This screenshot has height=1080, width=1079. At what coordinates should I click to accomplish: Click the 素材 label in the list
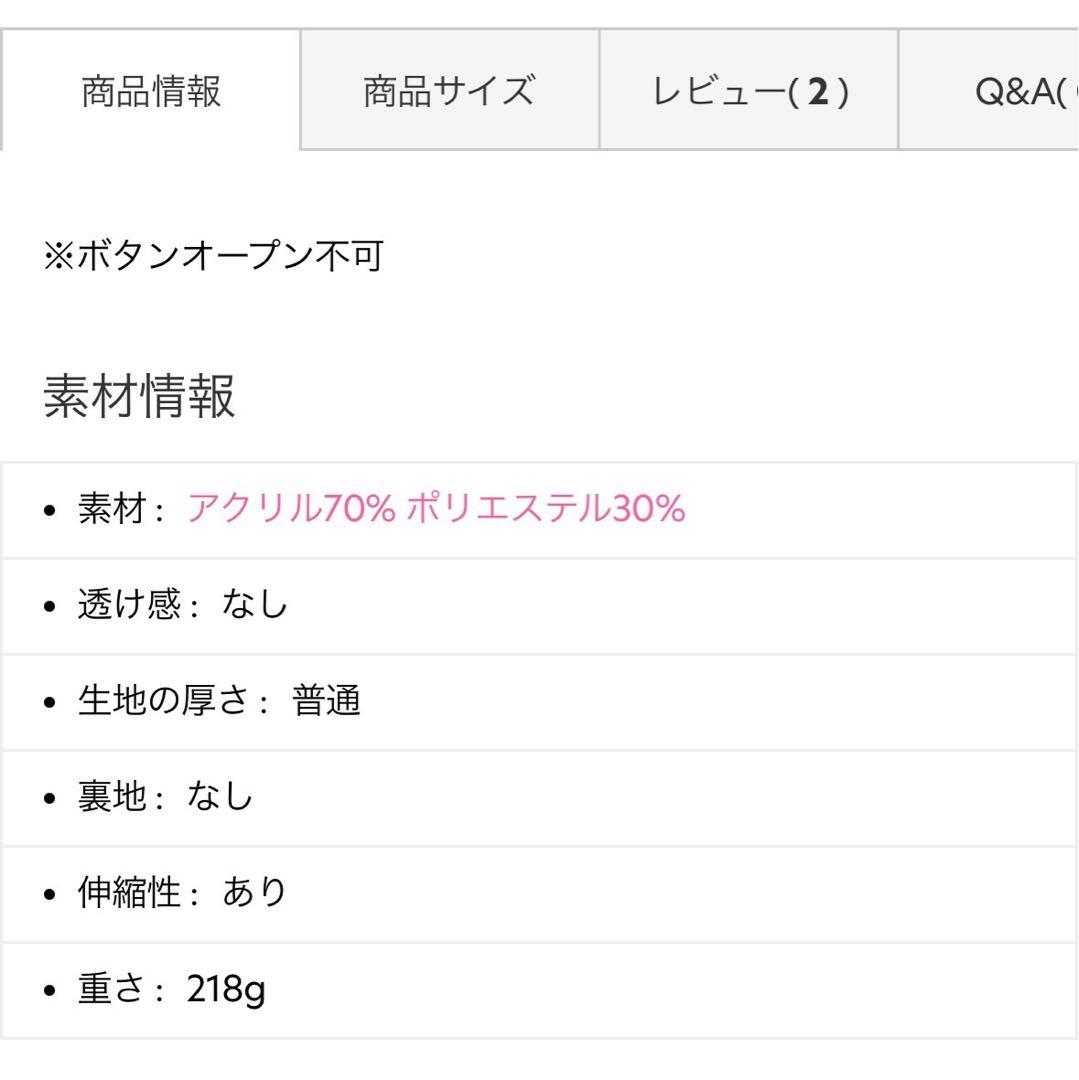point(112,510)
